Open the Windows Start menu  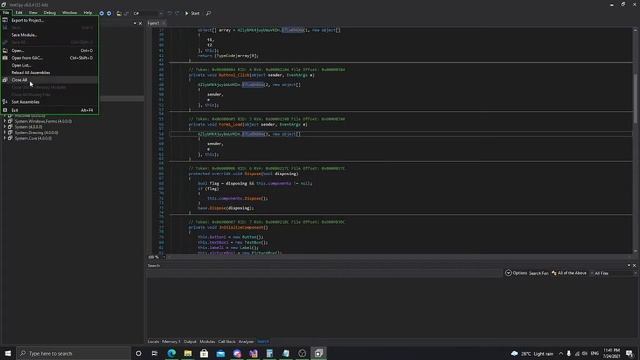[x=8, y=353]
